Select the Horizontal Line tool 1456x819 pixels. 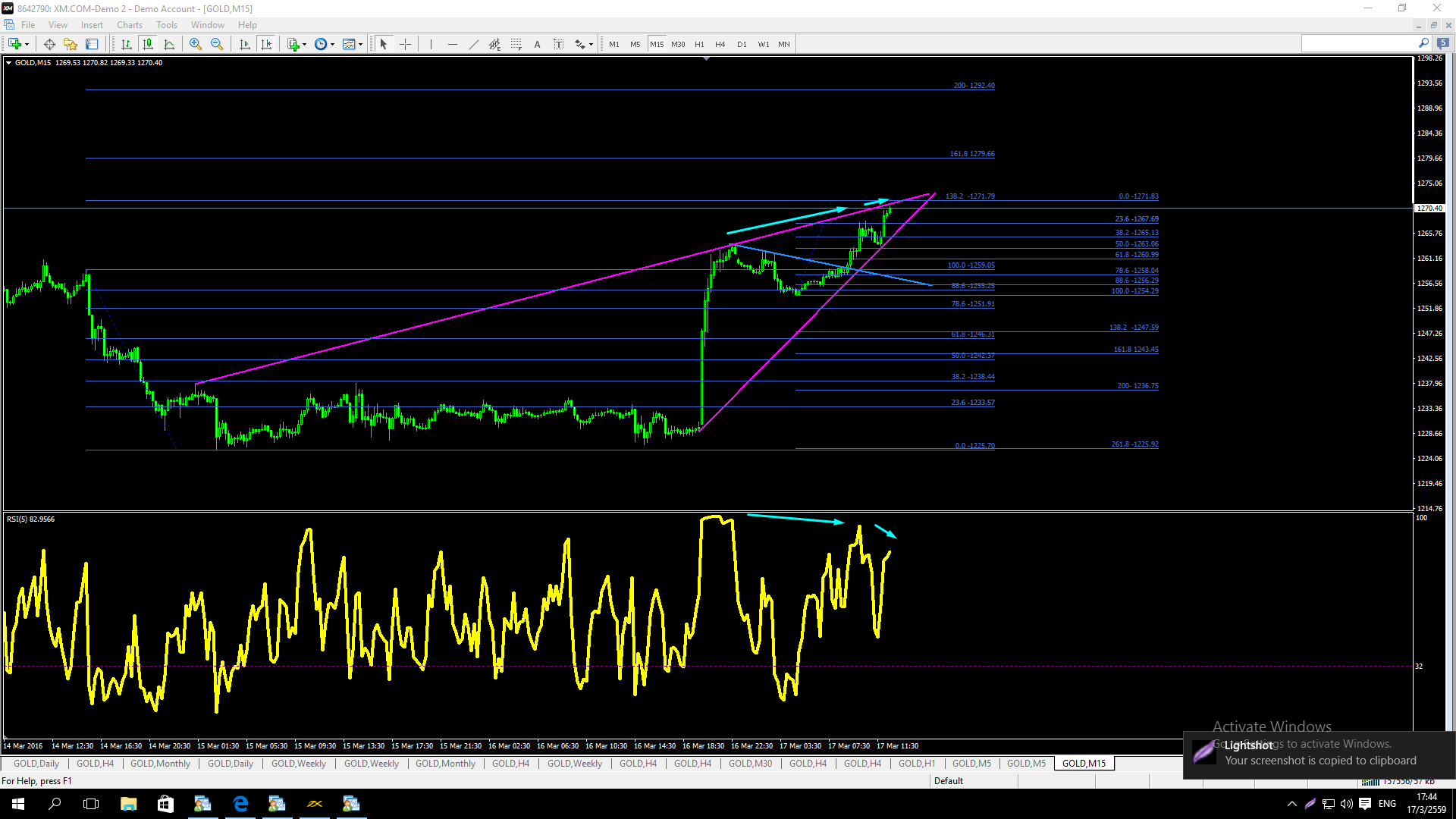tap(453, 44)
